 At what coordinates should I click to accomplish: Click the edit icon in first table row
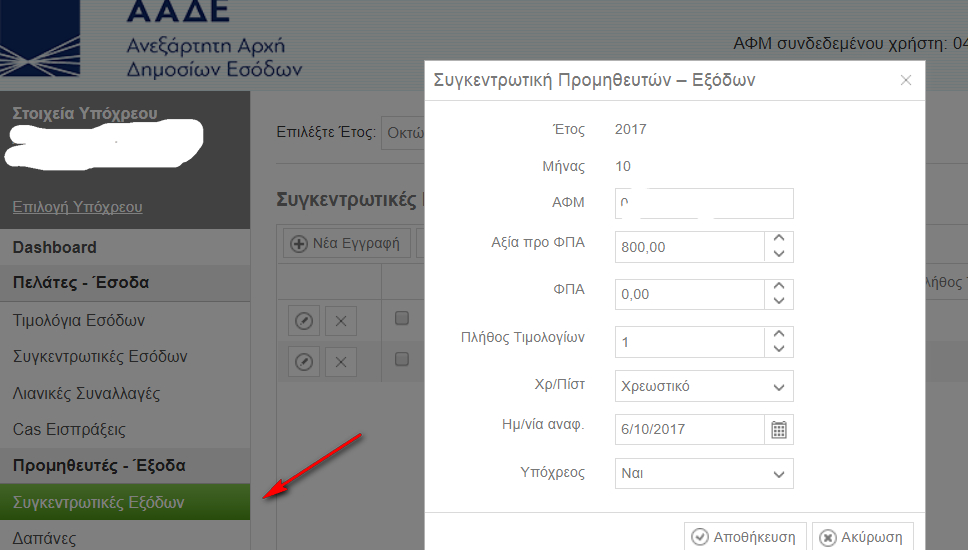pyautogui.click(x=304, y=321)
